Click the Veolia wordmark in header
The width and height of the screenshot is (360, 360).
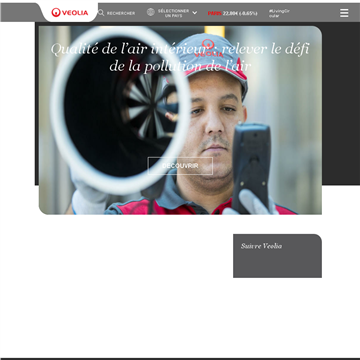tap(75, 13)
